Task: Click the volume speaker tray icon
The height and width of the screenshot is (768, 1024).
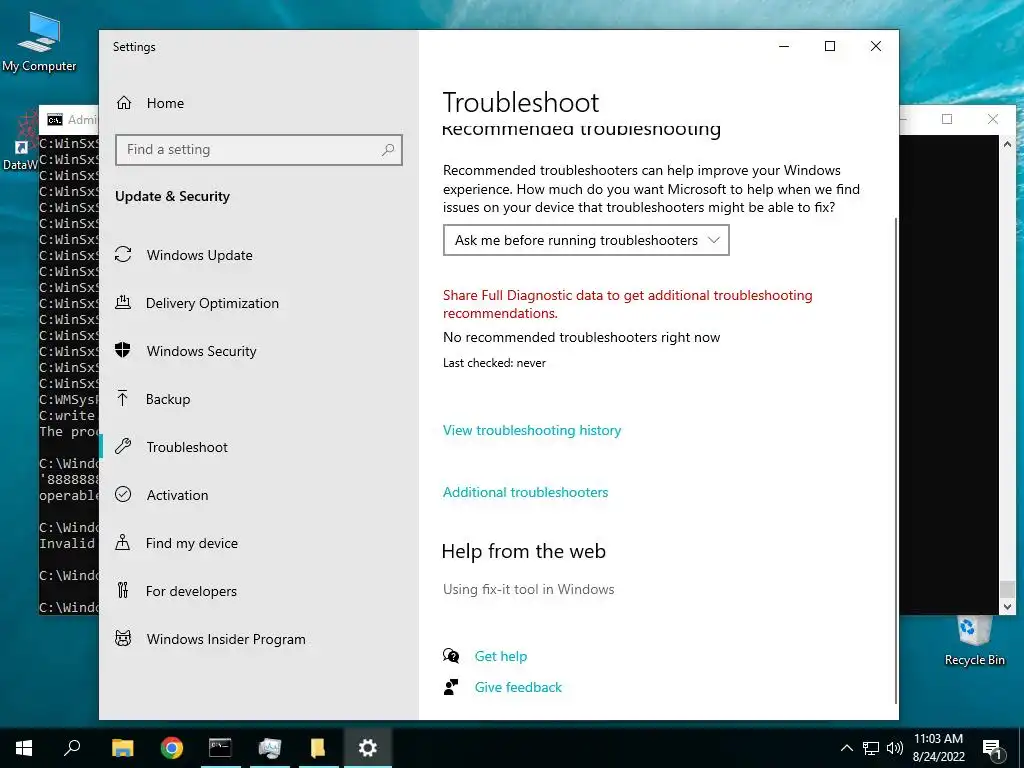Action: [895, 748]
